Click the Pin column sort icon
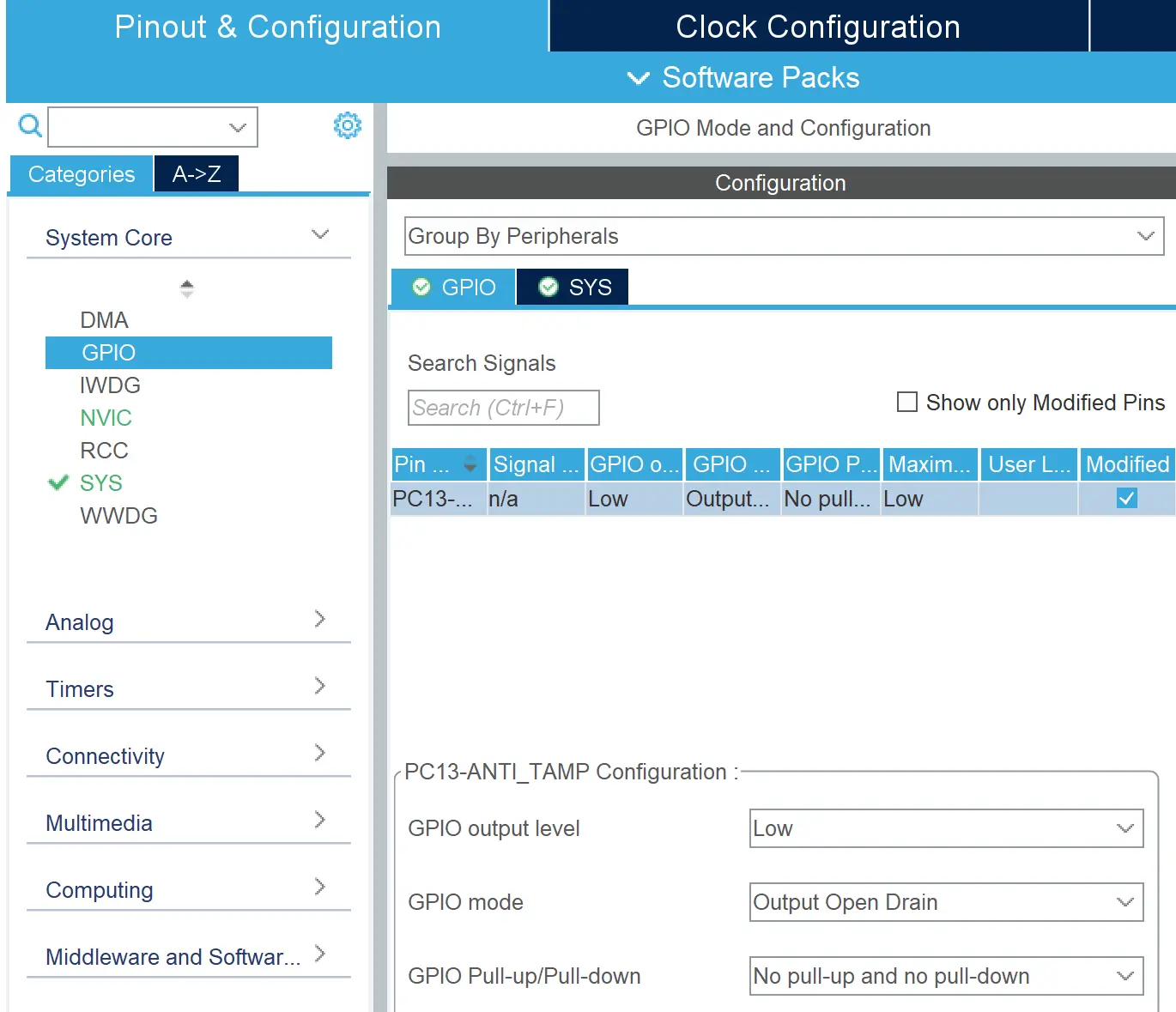 (x=470, y=464)
